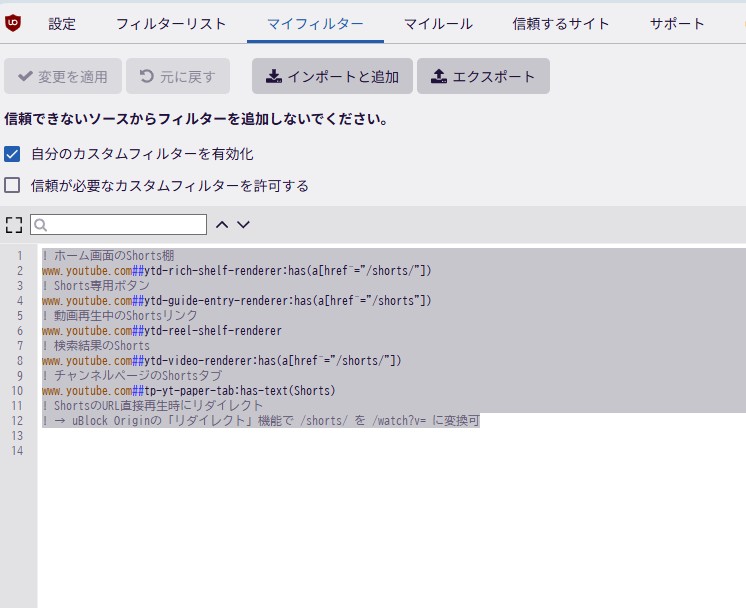Click the ytd-reel-shelf-renderer filter line
Viewport: 746px width, 608px height.
pos(162,331)
